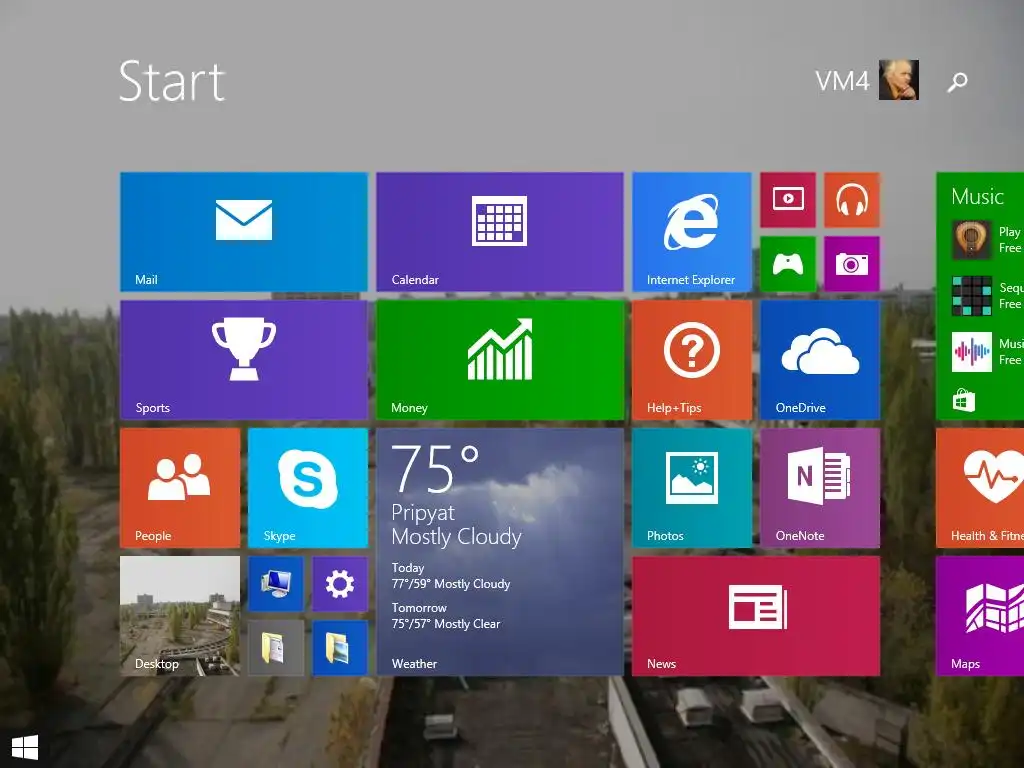Open the Video app small tile

coord(788,200)
